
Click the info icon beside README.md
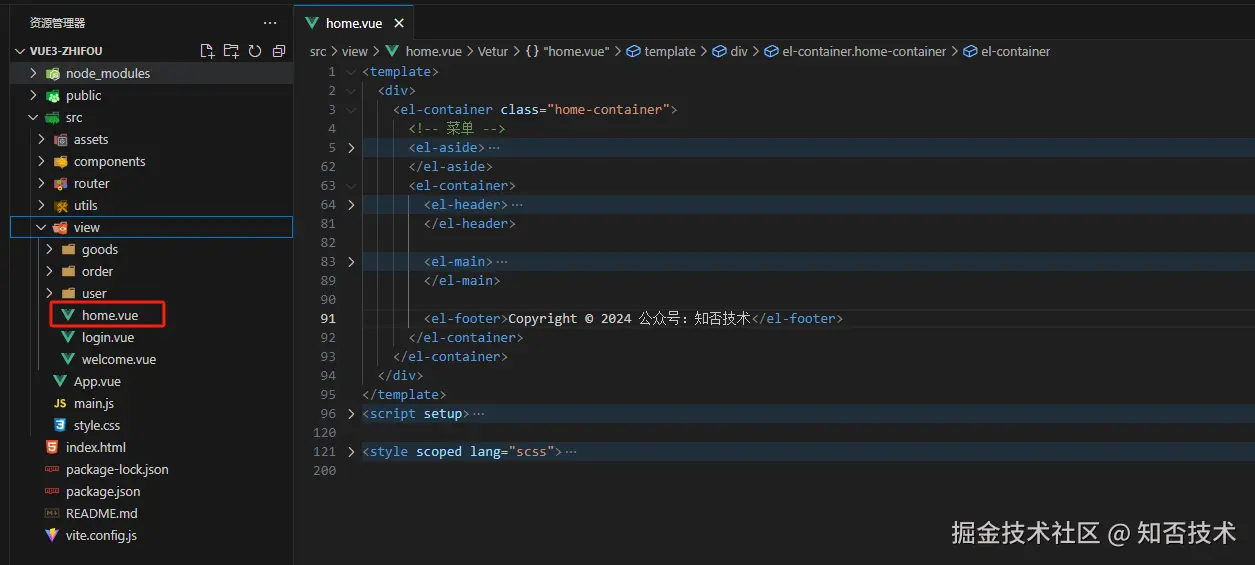pos(52,513)
